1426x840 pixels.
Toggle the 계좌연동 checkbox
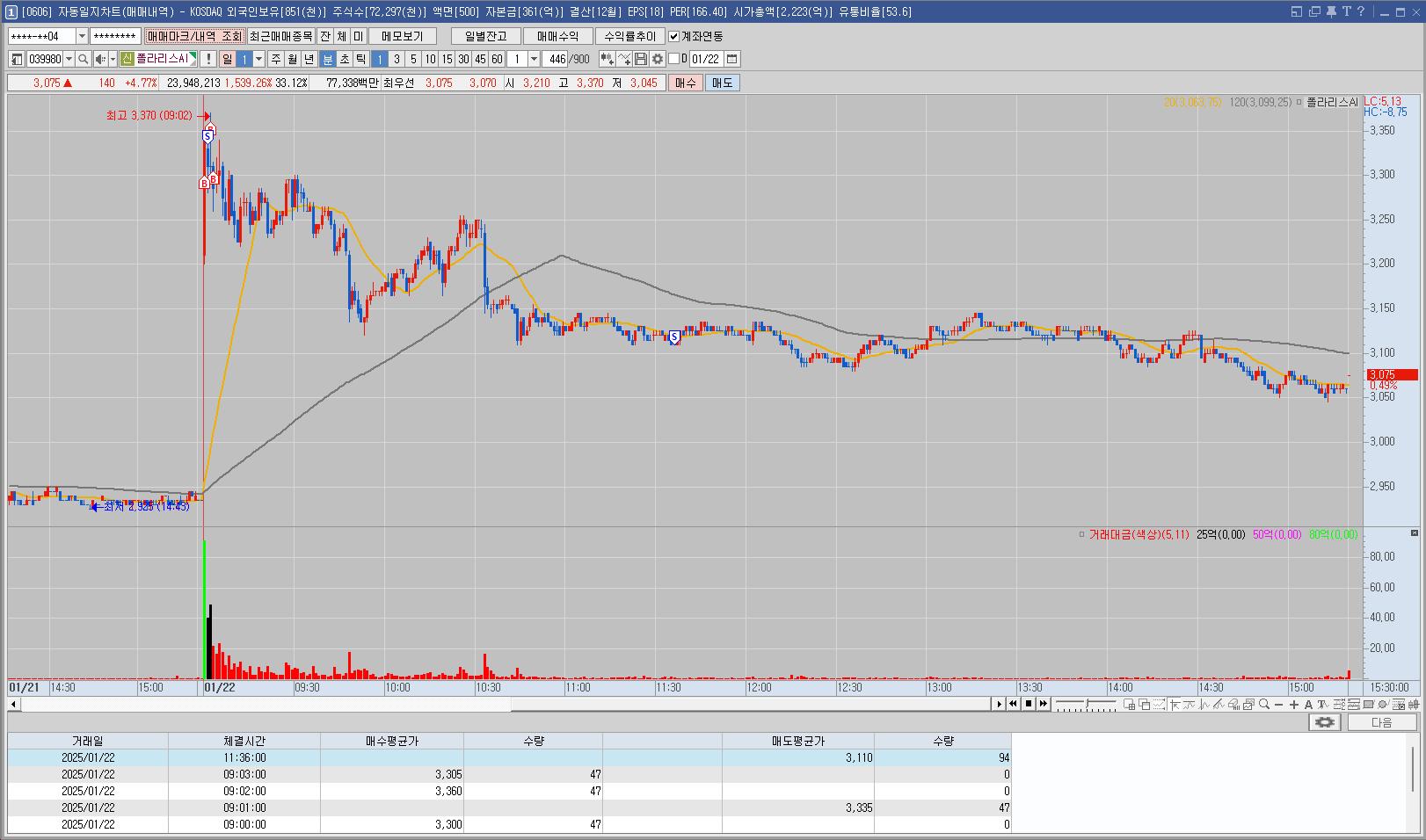click(674, 36)
